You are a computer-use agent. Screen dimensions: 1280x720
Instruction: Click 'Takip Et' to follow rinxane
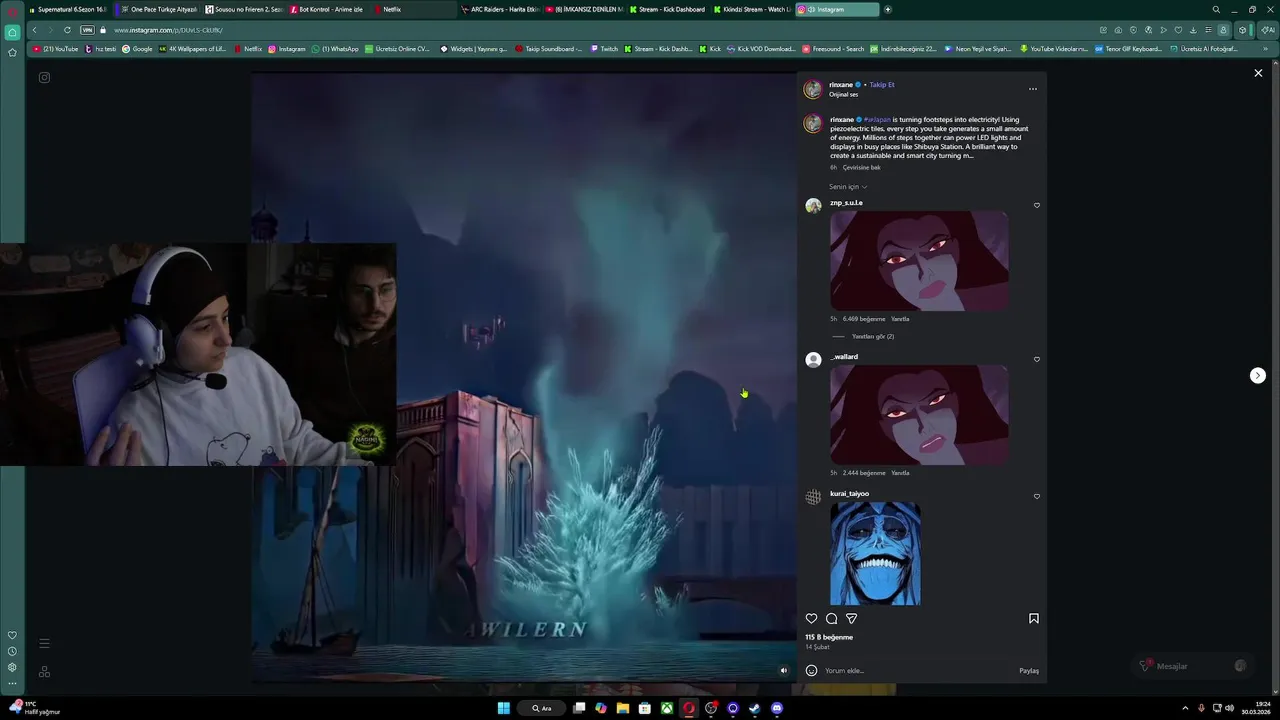[882, 85]
